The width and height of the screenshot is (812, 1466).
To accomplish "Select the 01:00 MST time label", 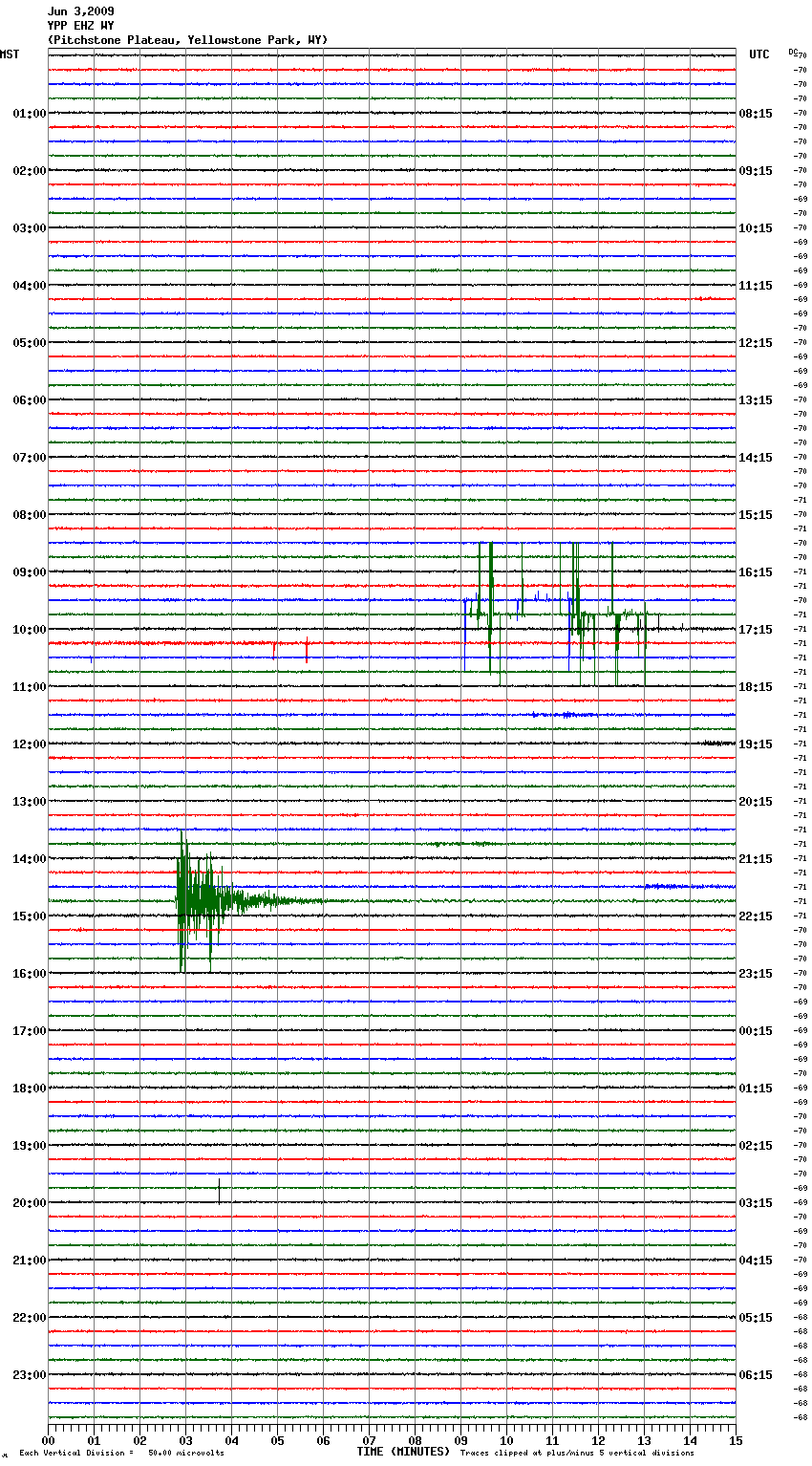I will 29,114.
